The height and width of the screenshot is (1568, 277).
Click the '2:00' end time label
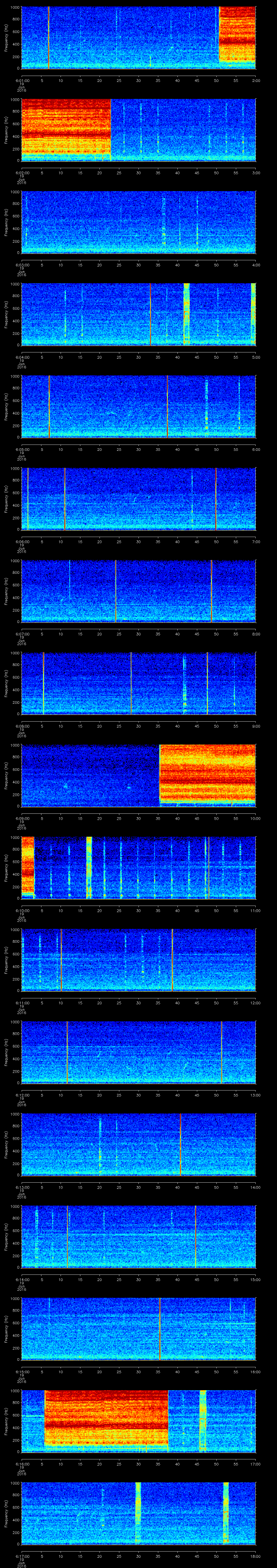[256, 80]
